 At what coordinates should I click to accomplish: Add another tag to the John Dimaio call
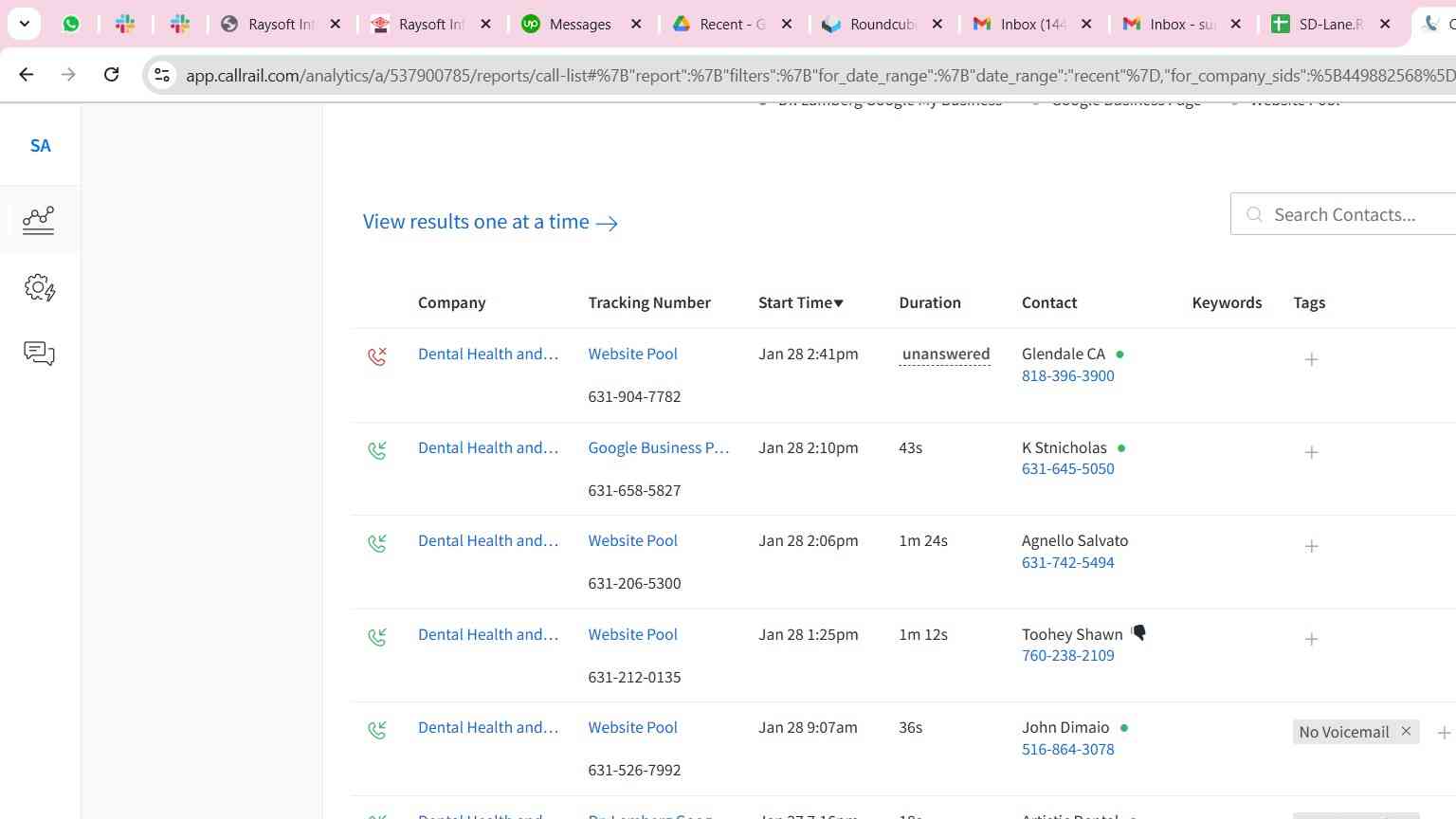tap(1444, 733)
